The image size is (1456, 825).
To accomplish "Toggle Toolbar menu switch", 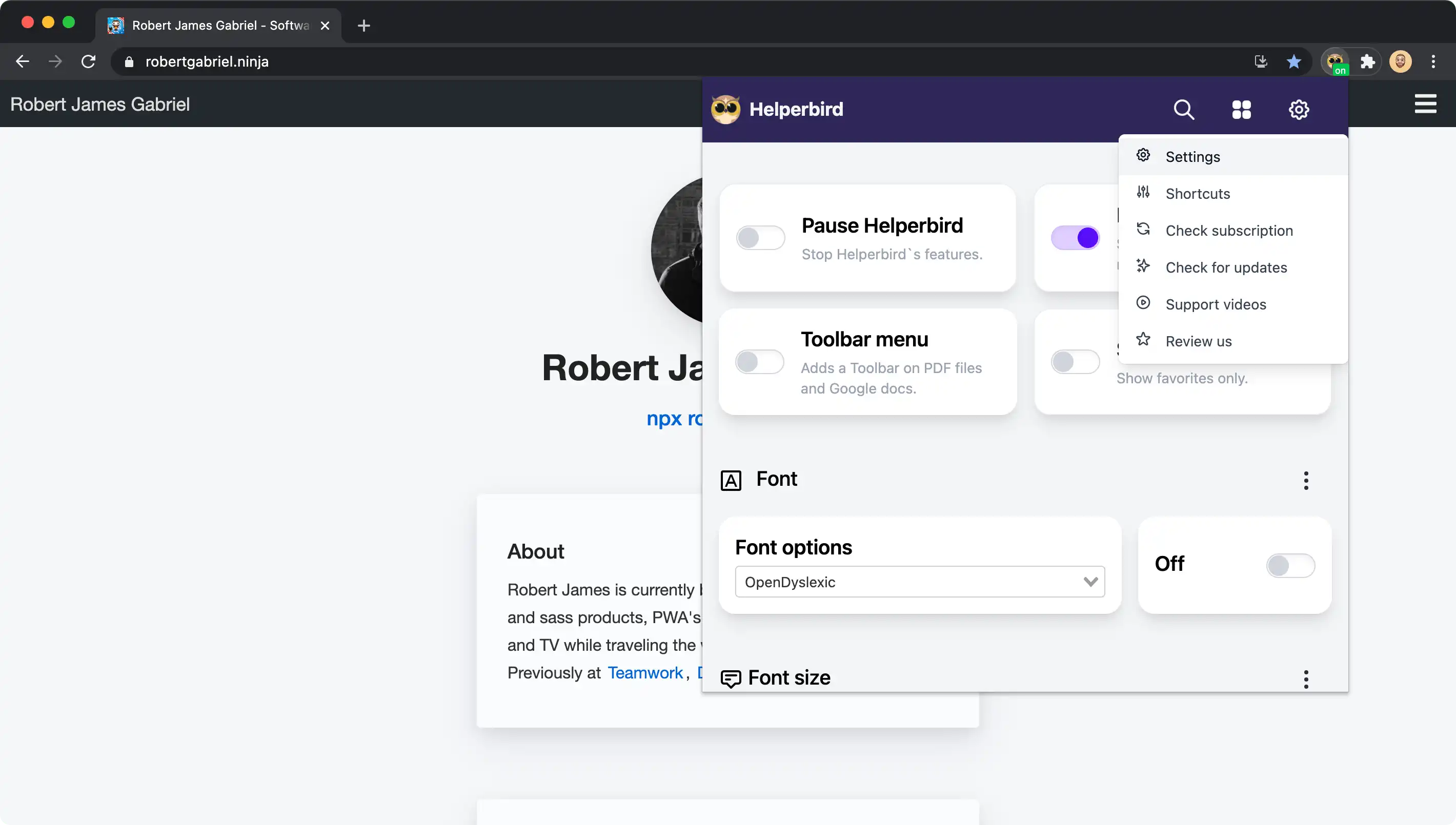I will pyautogui.click(x=759, y=361).
